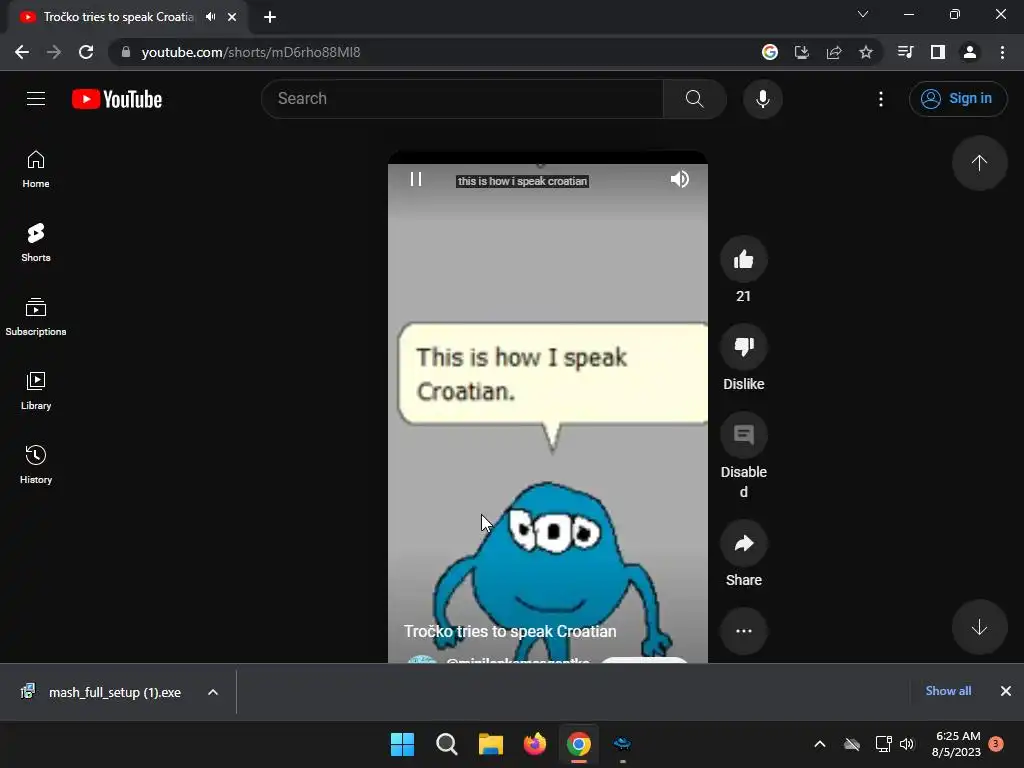Click the address bar URL
The height and width of the screenshot is (768, 1024).
pyautogui.click(x=251, y=52)
